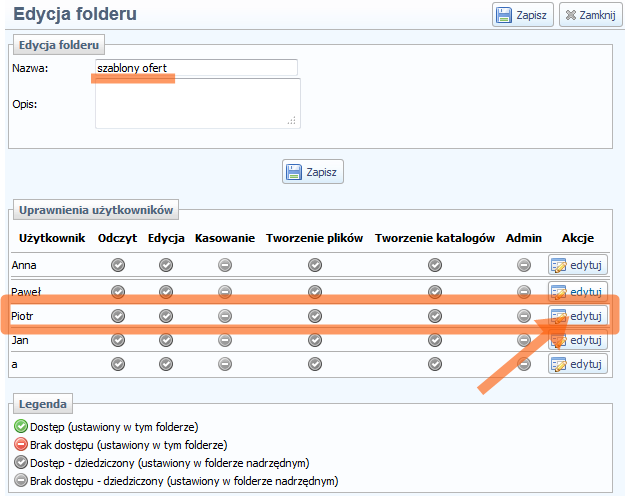Click Paweł's Edycja permission icon
625x496 pixels.
(166, 292)
